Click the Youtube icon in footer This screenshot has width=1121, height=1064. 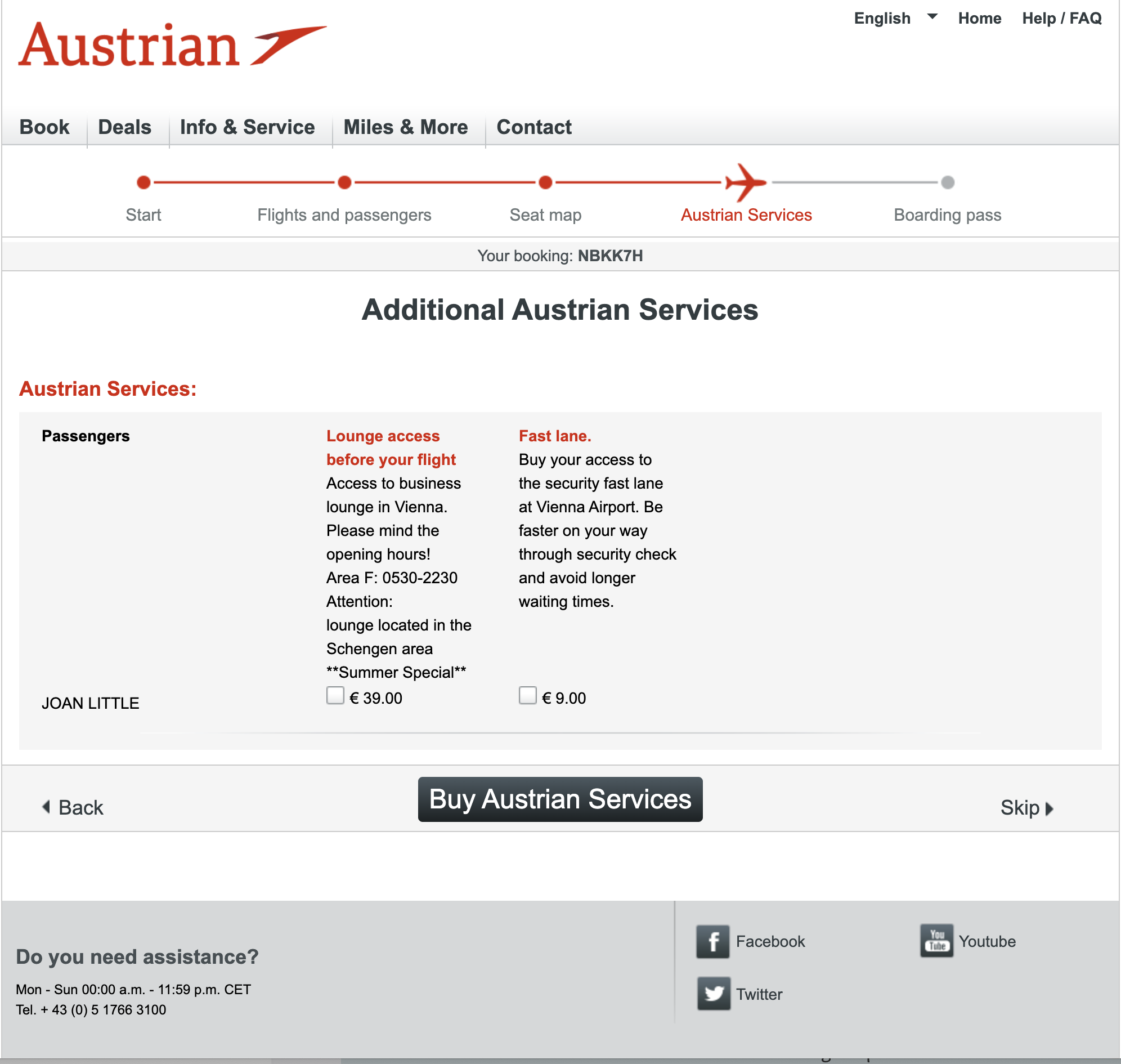[x=936, y=941]
